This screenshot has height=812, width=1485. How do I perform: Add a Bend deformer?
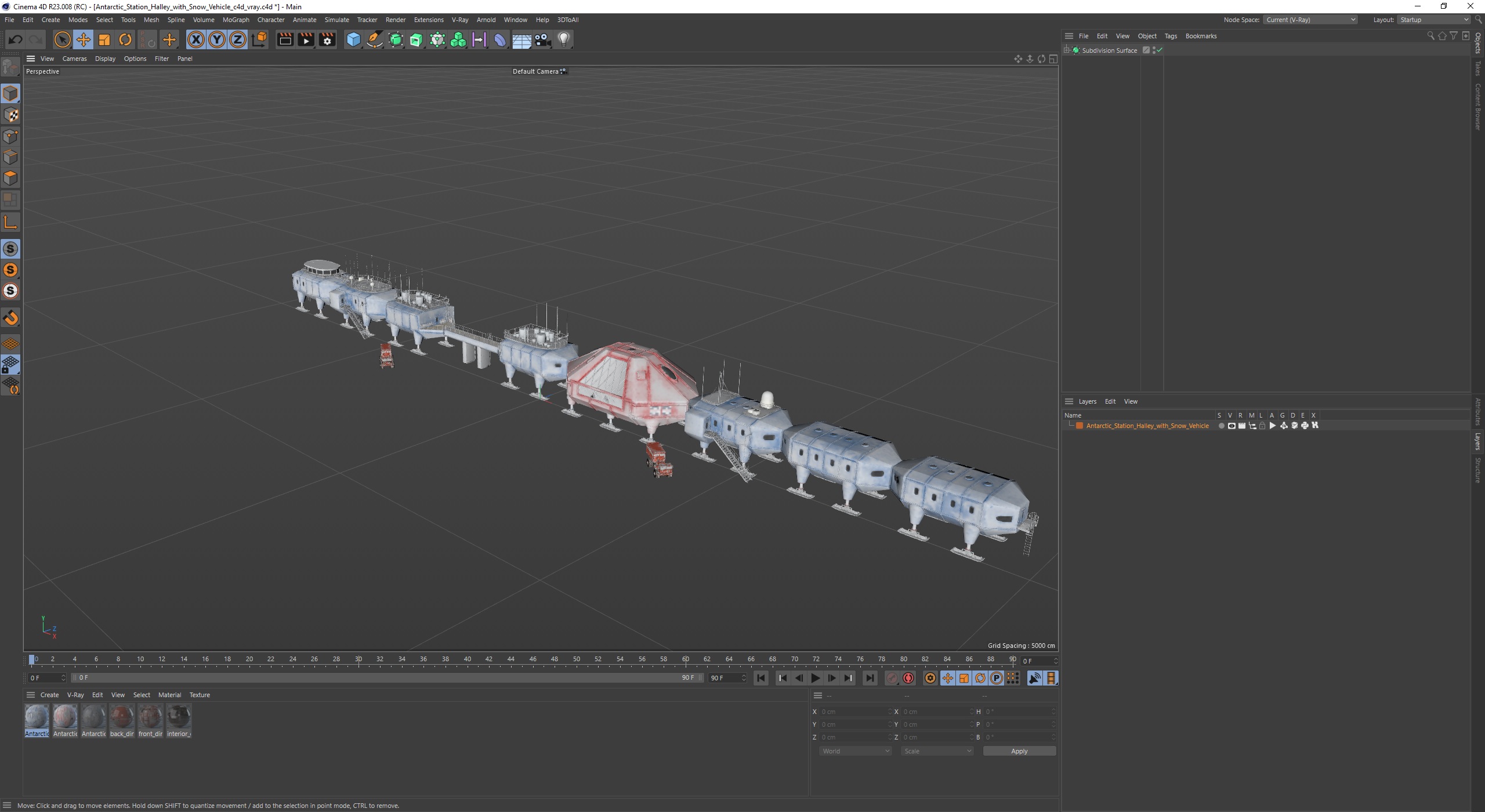(499, 39)
